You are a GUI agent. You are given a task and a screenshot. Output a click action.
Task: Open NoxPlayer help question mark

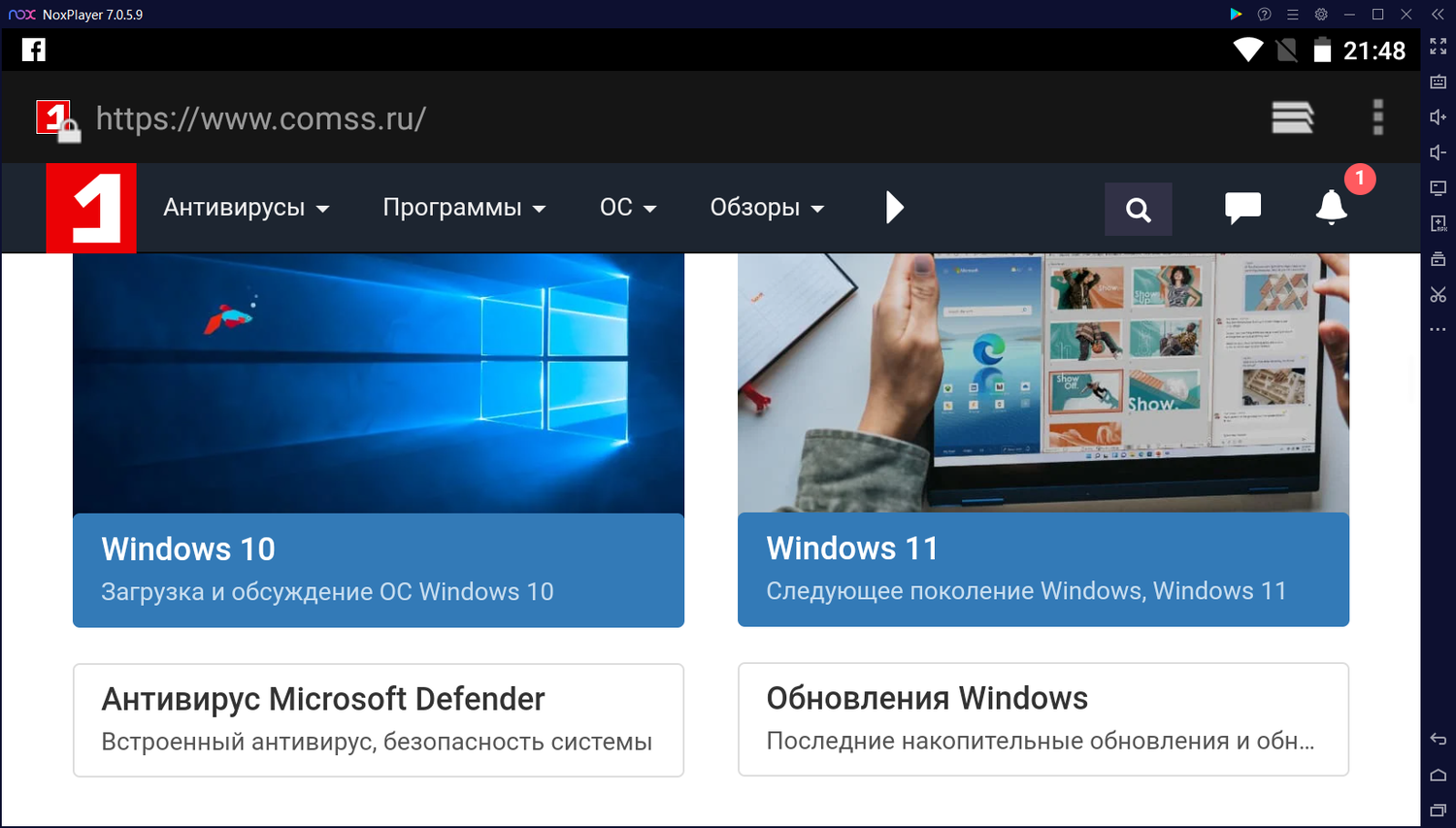click(1264, 15)
